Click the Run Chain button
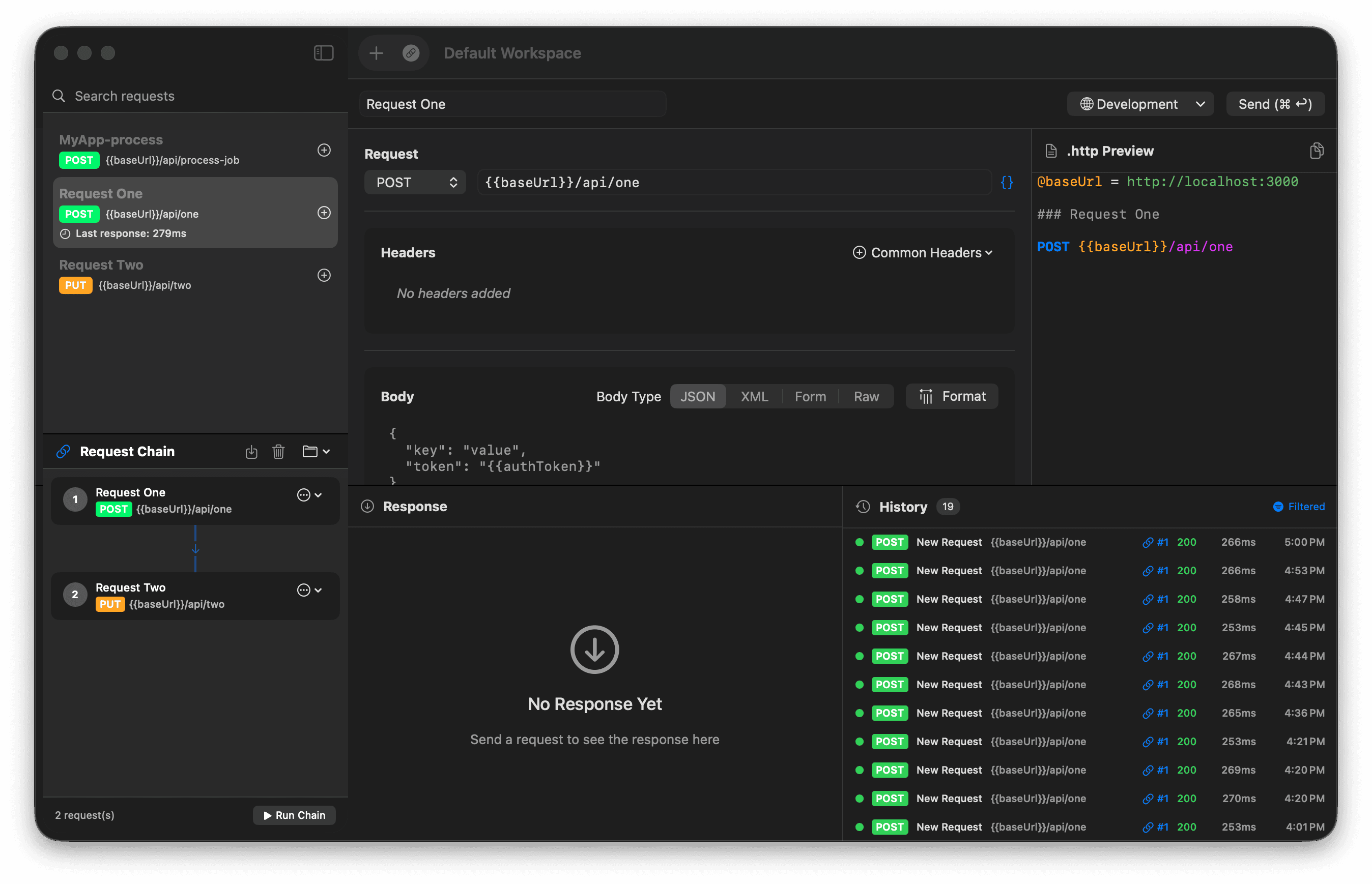Screen dimensions: 1372x884 click(x=294, y=815)
